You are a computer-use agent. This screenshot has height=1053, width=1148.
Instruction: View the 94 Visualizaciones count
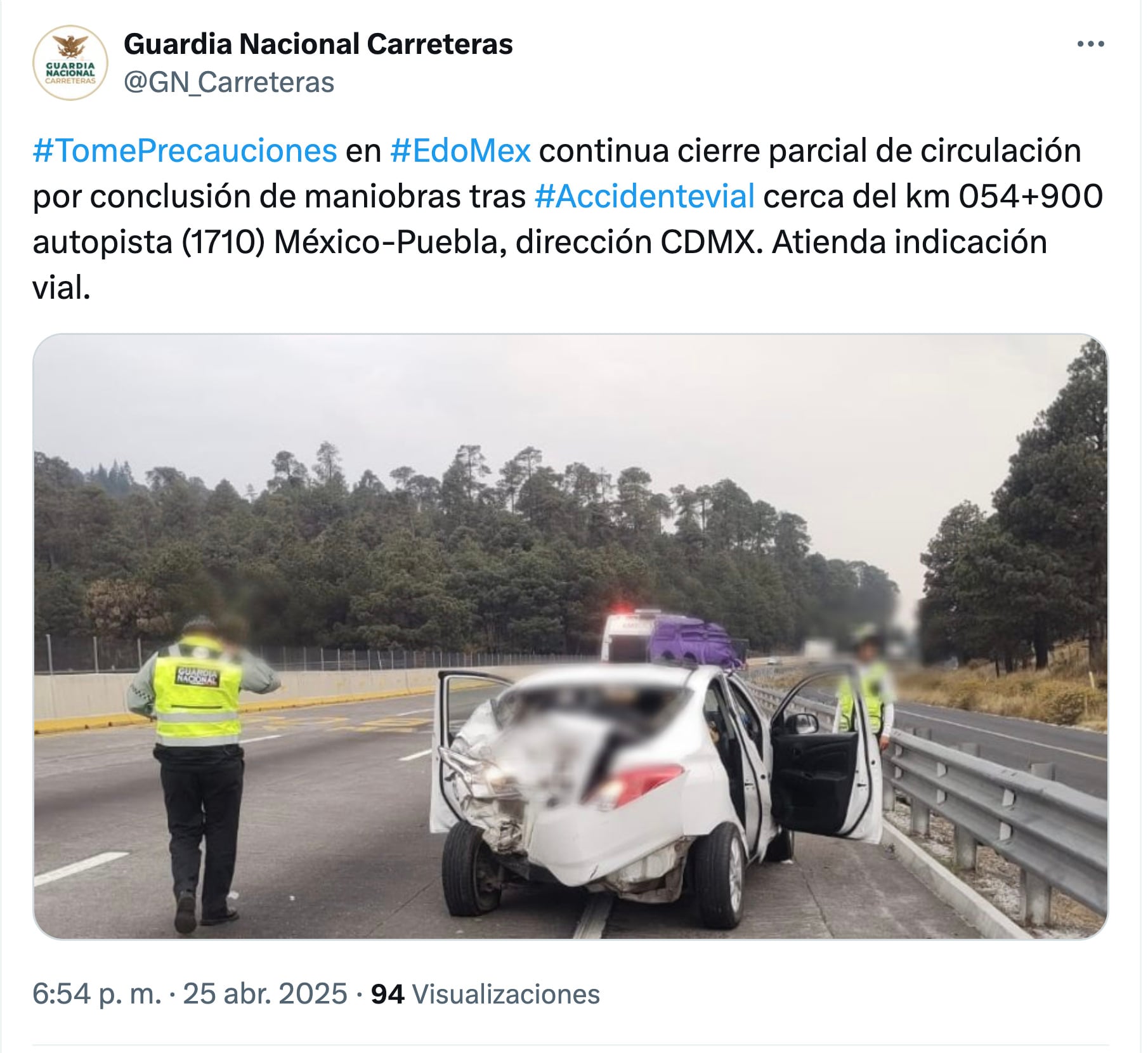coord(485,994)
